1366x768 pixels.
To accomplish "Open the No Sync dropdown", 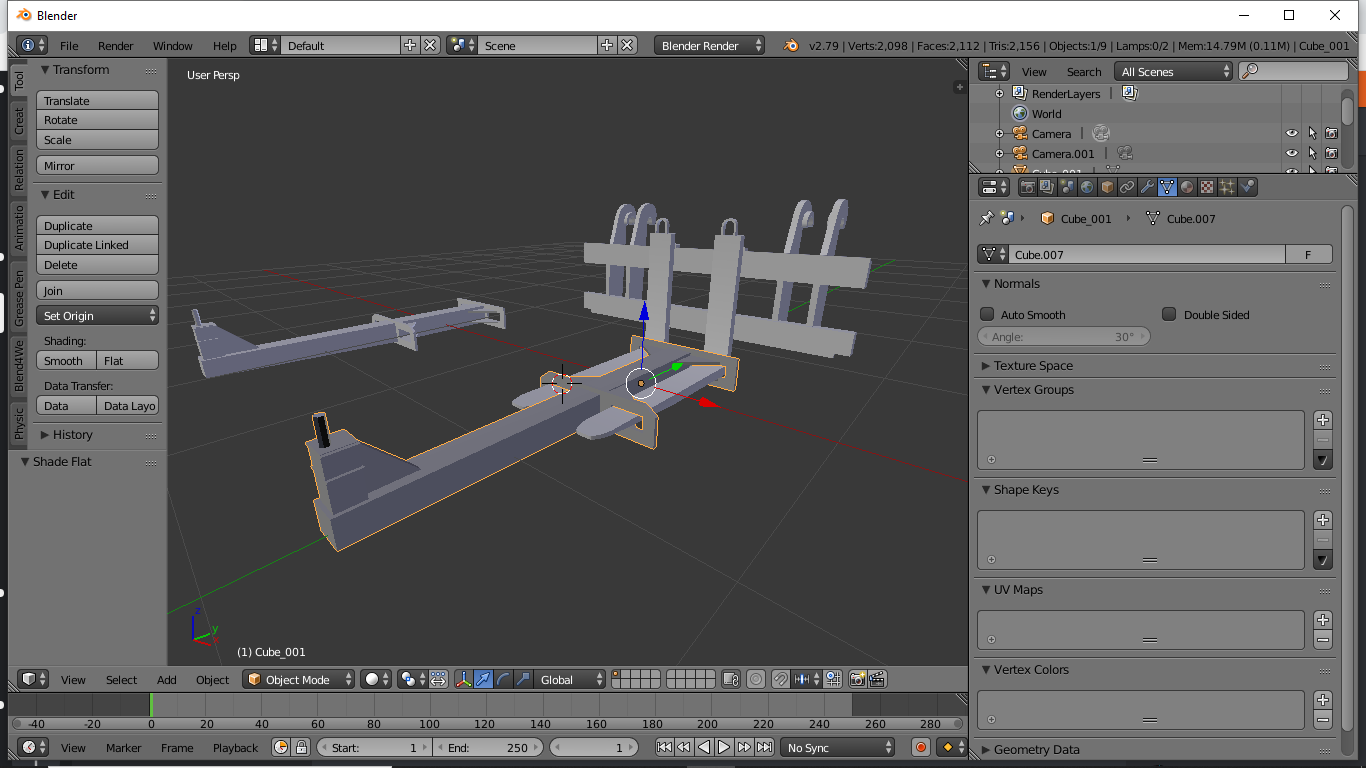I will [x=838, y=747].
